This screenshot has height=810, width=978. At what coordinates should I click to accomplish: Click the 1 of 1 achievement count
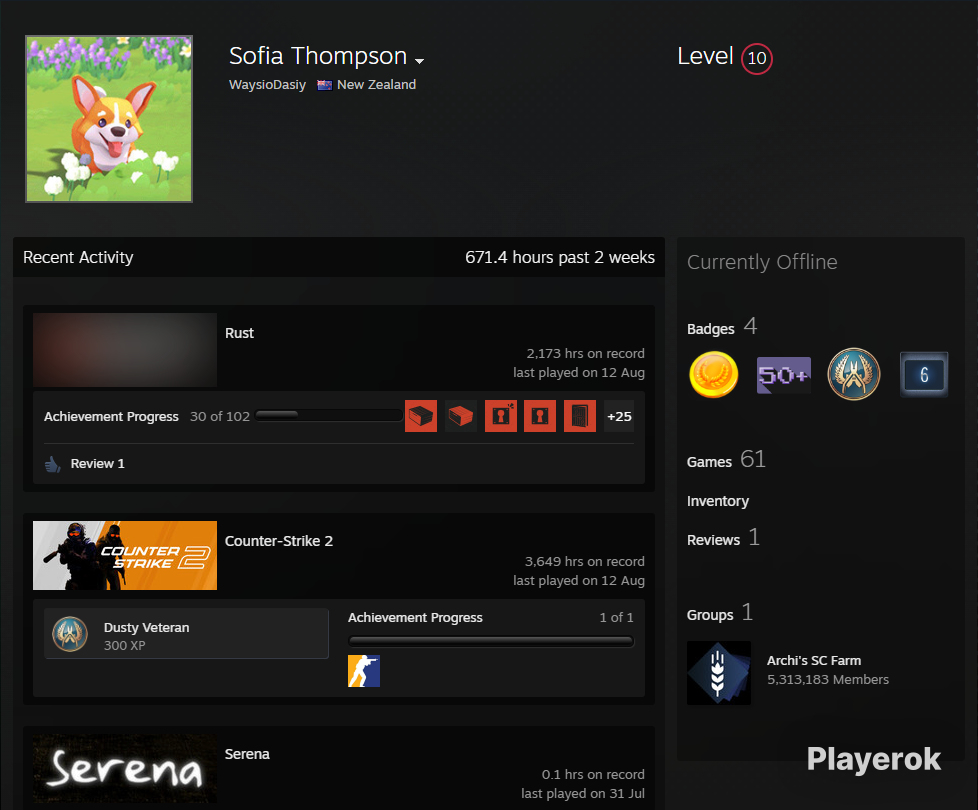(x=616, y=617)
